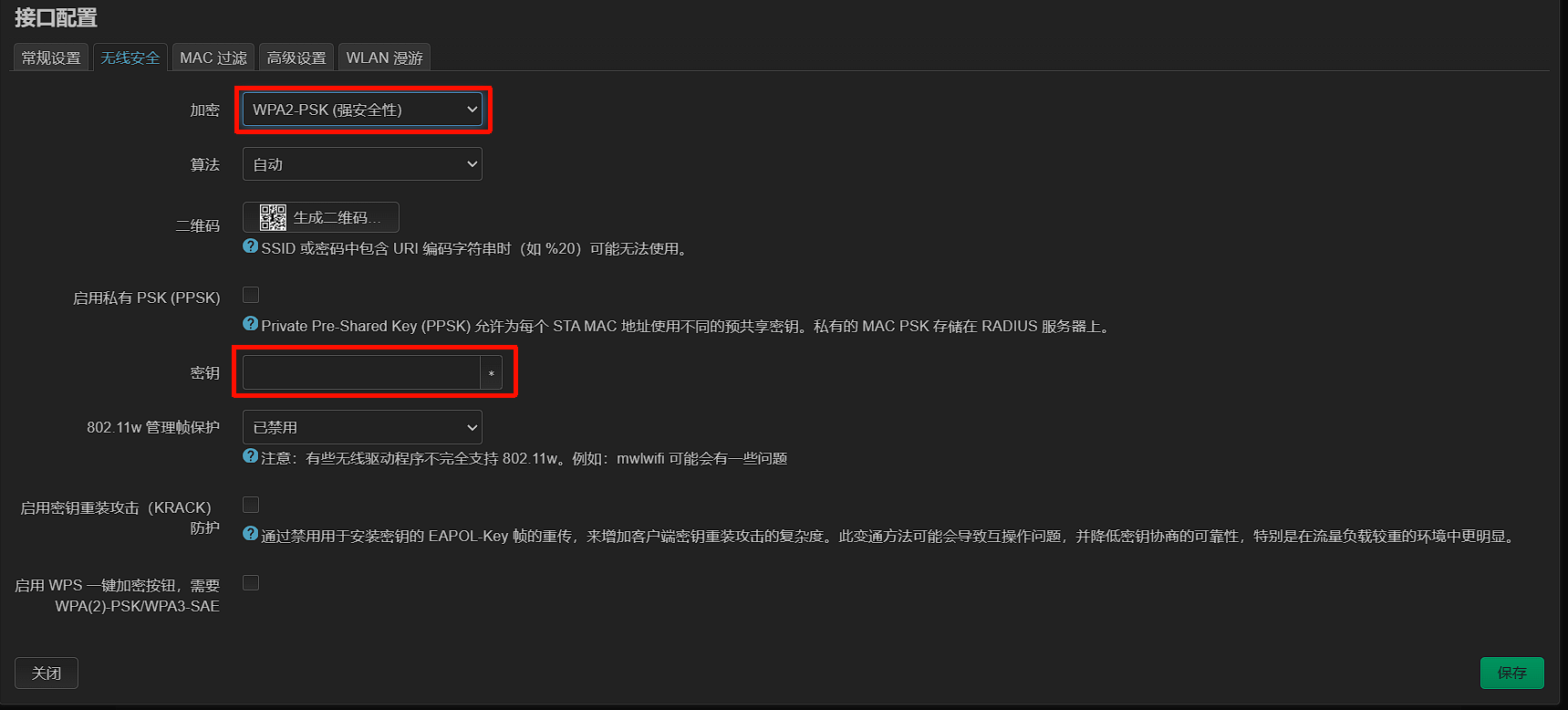Click the help icon beside SSID URI warning
This screenshot has width=1568, height=710.
click(251, 246)
